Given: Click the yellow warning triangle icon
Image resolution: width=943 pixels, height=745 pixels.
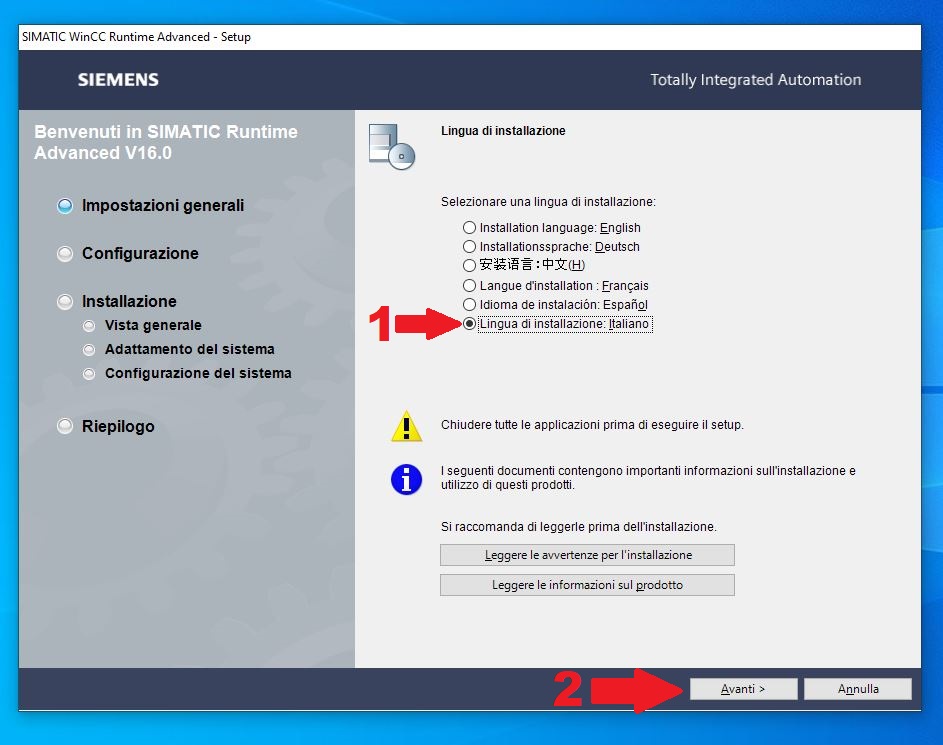Looking at the screenshot, I should (407, 426).
